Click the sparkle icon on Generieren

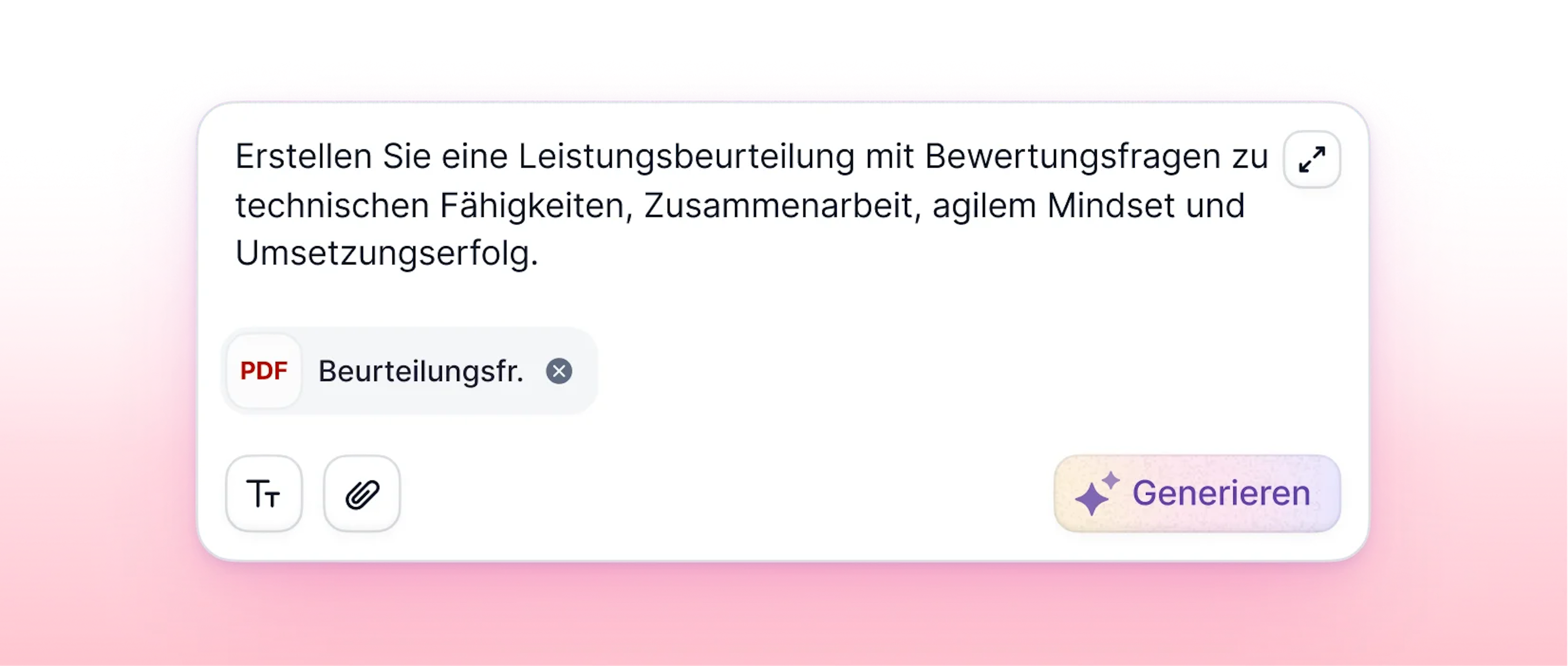[1096, 493]
